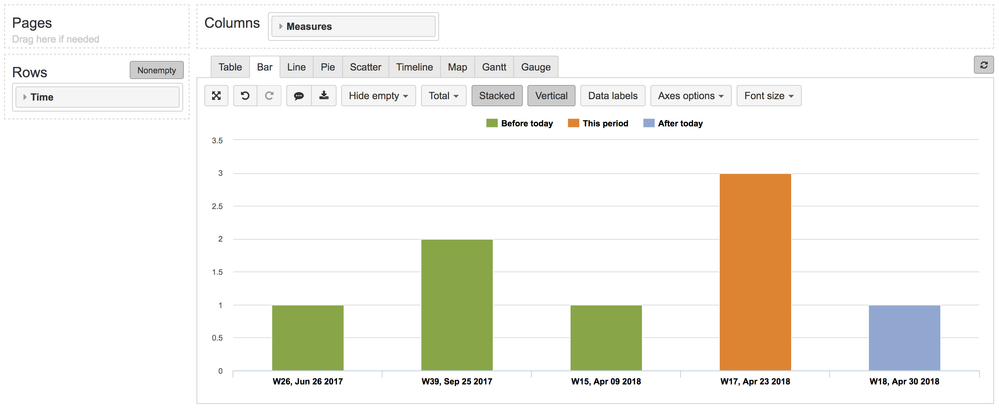999x409 pixels.
Task: Click the refresh icon at top right
Action: click(x=984, y=65)
